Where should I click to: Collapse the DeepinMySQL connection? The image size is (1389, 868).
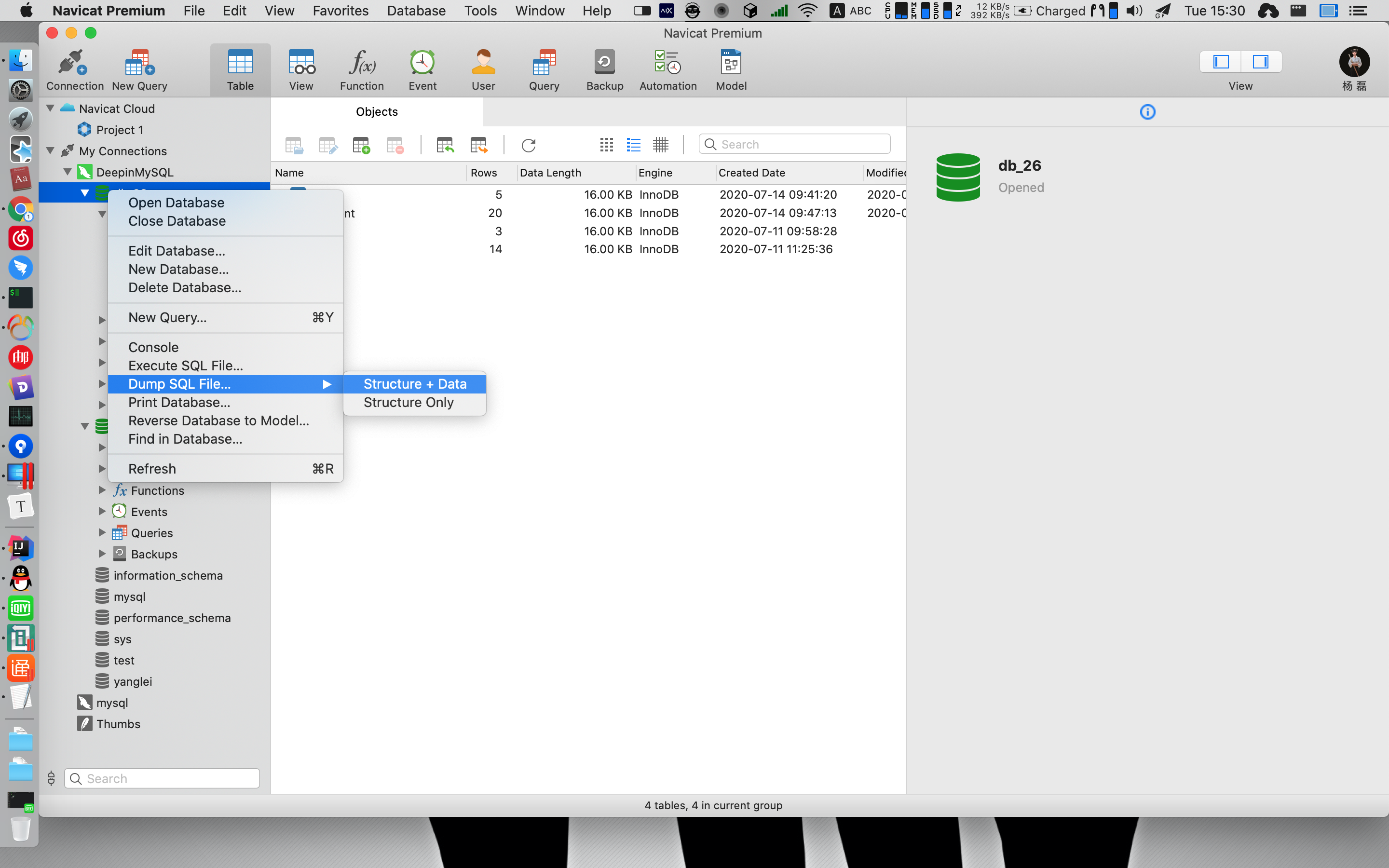pyautogui.click(x=68, y=172)
